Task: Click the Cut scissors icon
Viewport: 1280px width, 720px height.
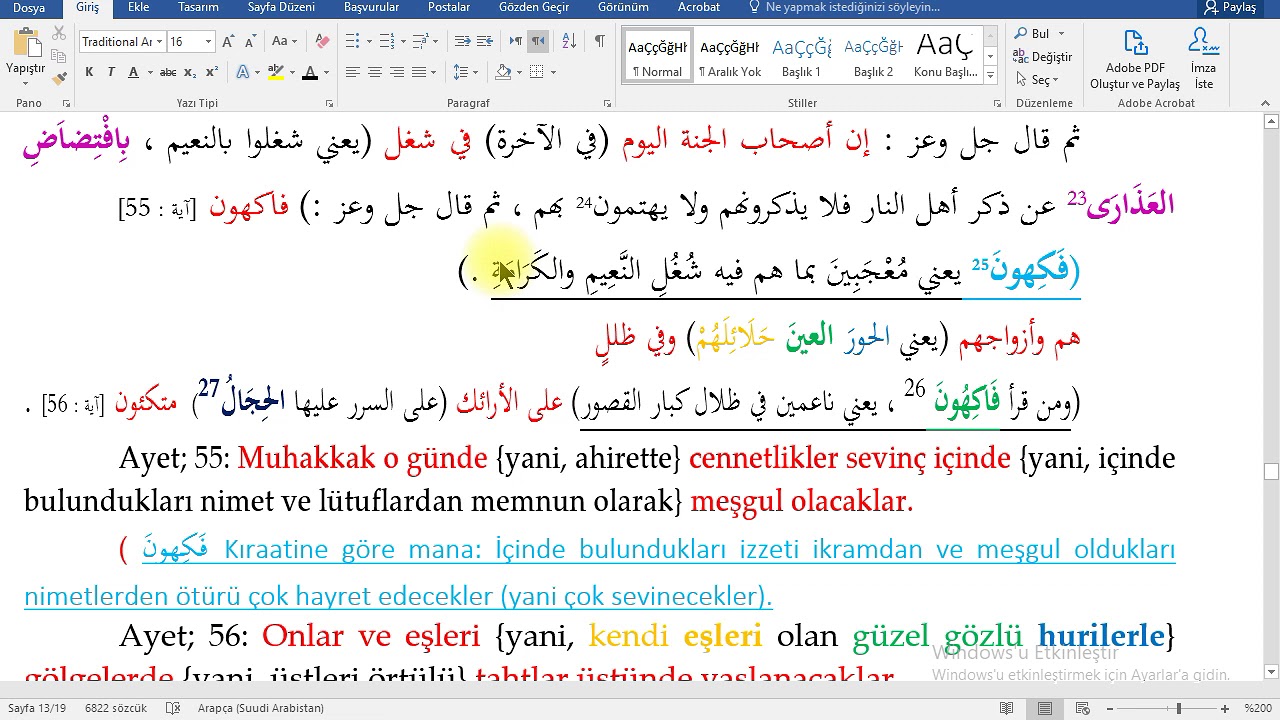Action: tap(59, 34)
